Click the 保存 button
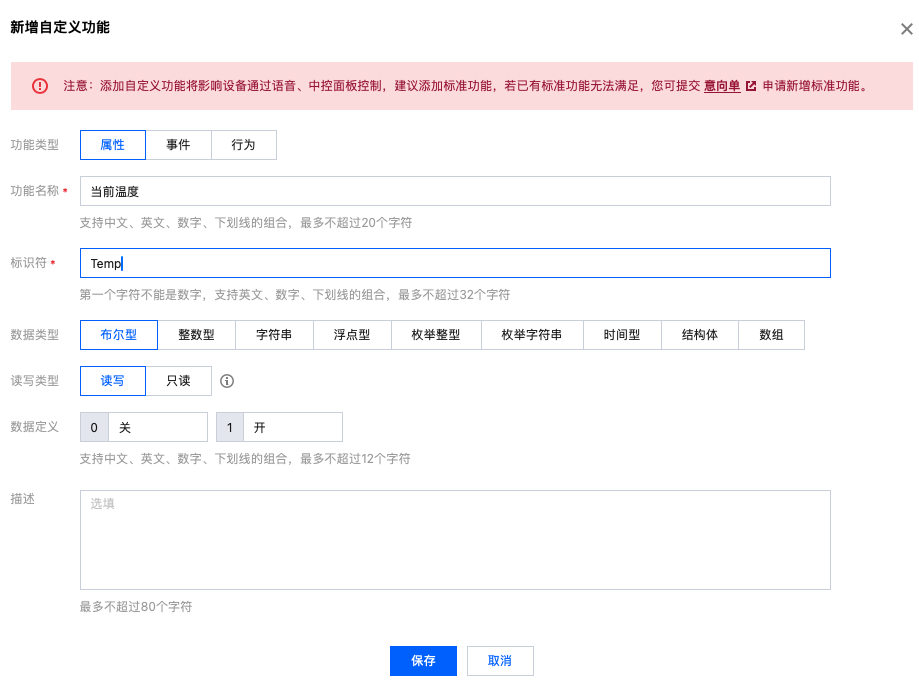This screenshot has width=919, height=696. tap(423, 661)
